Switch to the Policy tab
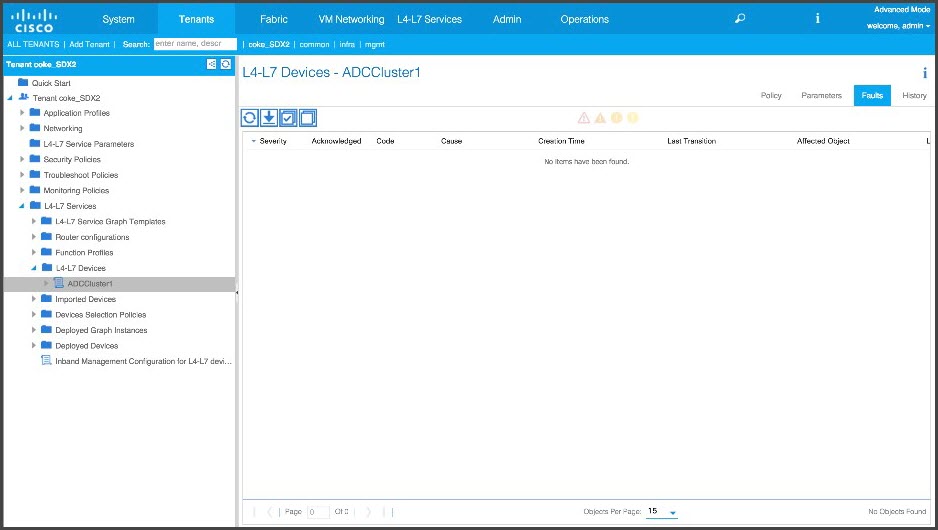 [x=771, y=95]
